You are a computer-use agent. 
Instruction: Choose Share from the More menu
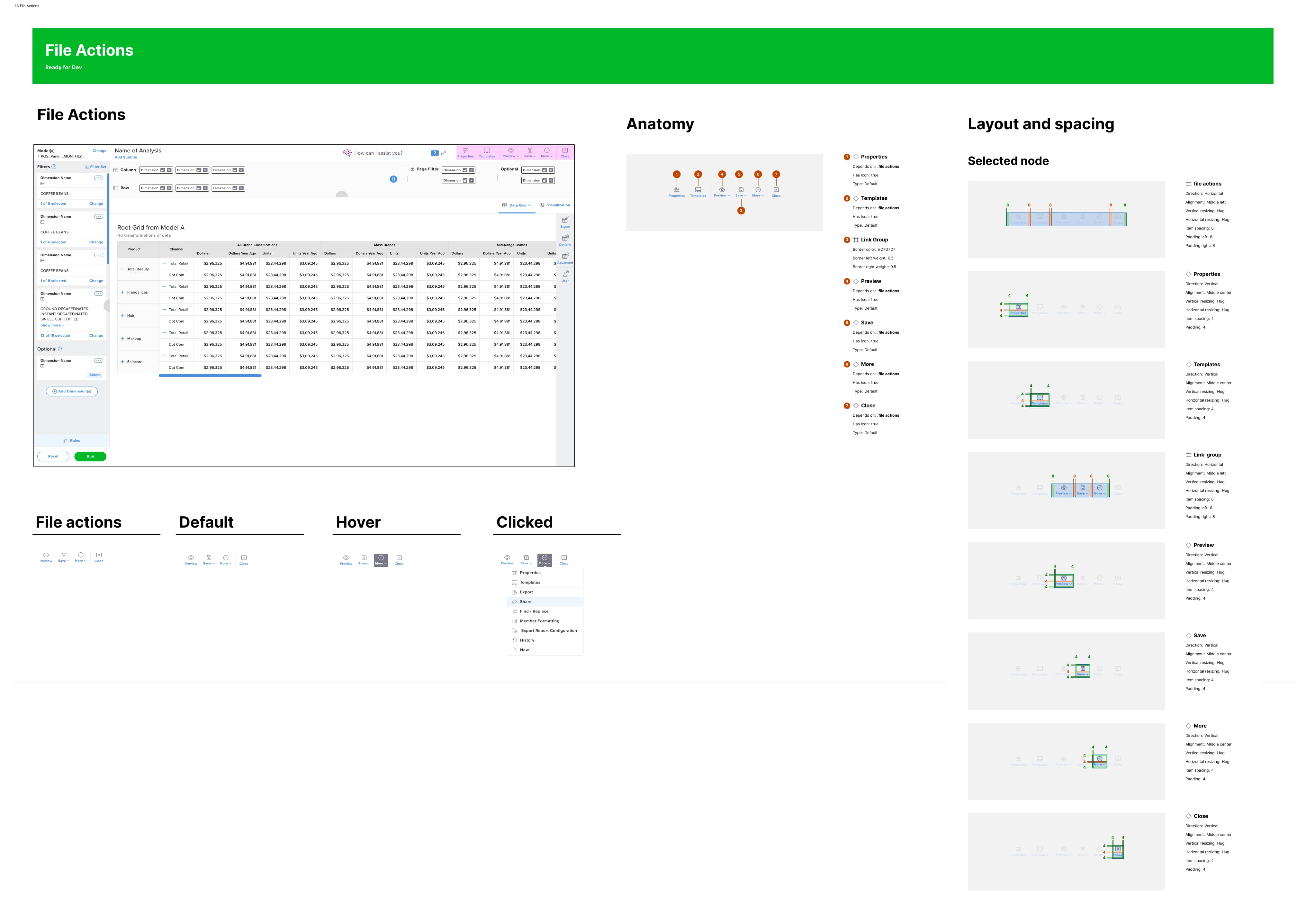pos(526,602)
